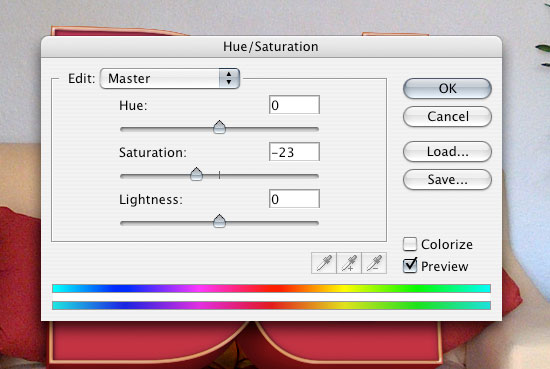The height and width of the screenshot is (369, 550).
Task: Open the Edit Master dropdown
Action: (x=170, y=78)
